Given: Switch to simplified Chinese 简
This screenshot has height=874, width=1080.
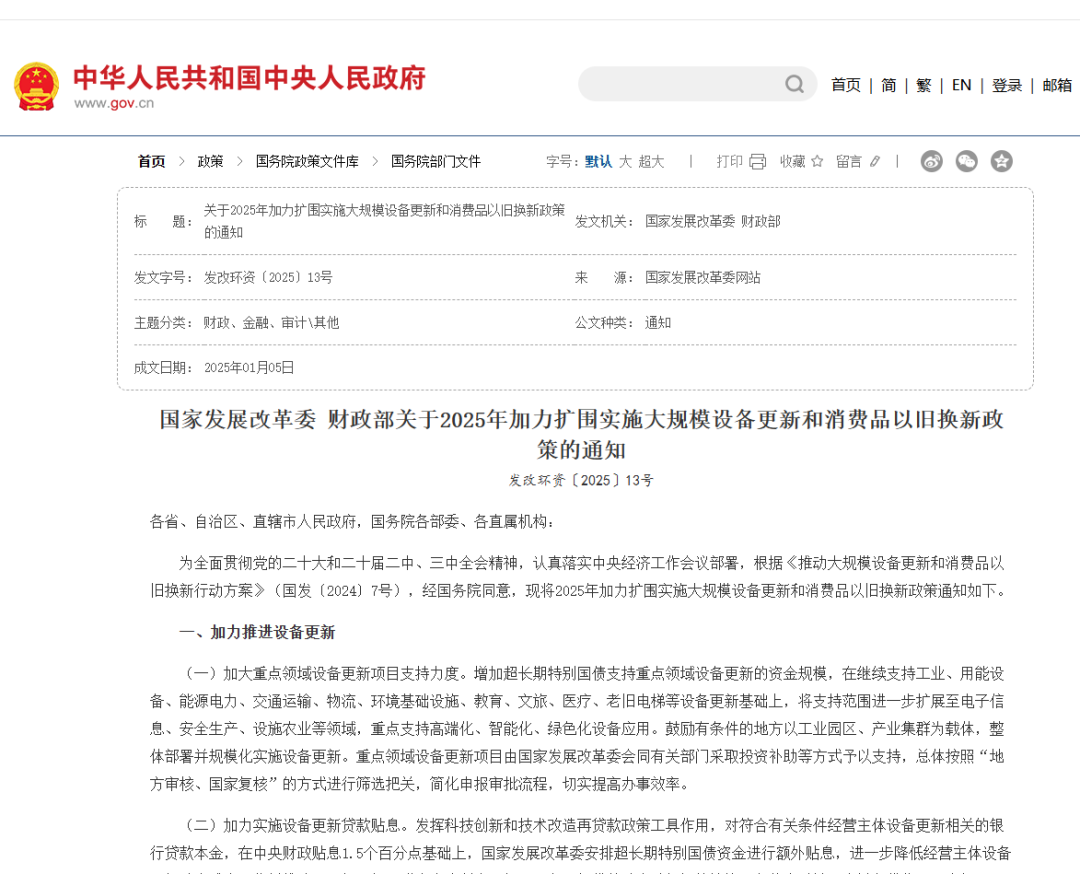Looking at the screenshot, I should (888, 85).
